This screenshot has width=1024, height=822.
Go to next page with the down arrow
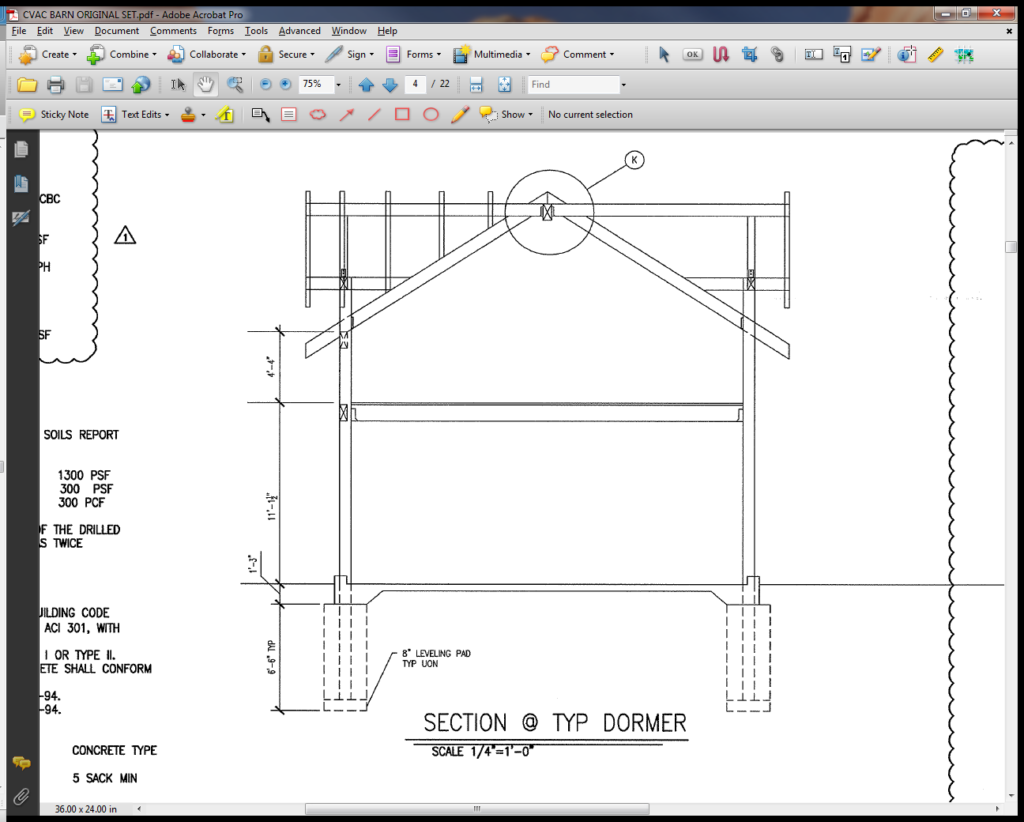pos(390,84)
